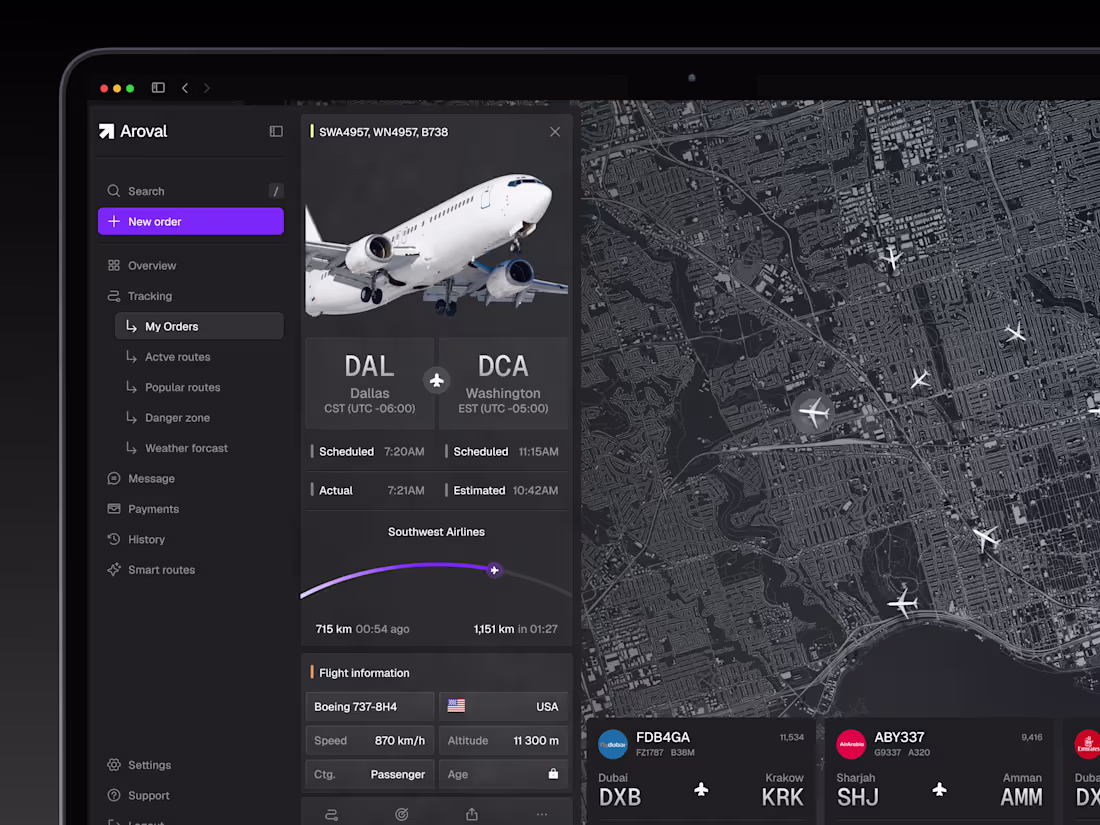
Task: Click the New order button
Action: tap(191, 221)
